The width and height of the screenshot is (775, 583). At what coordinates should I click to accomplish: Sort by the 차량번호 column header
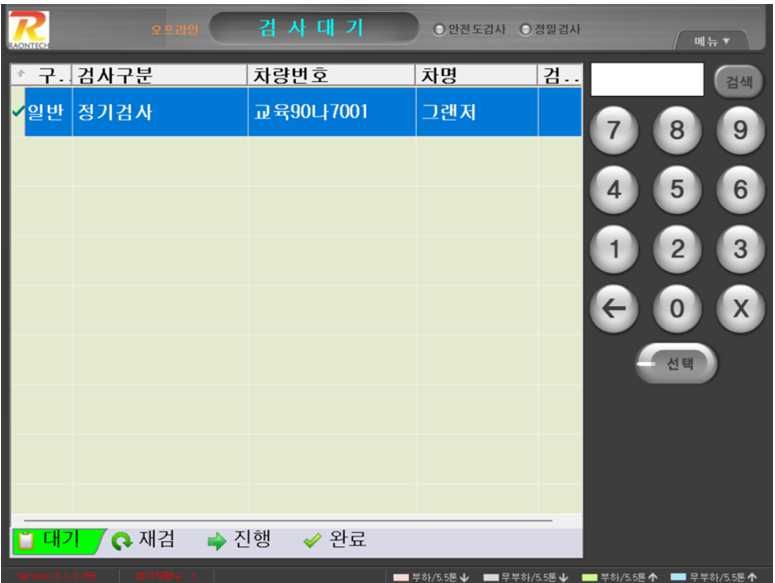(x=331, y=76)
